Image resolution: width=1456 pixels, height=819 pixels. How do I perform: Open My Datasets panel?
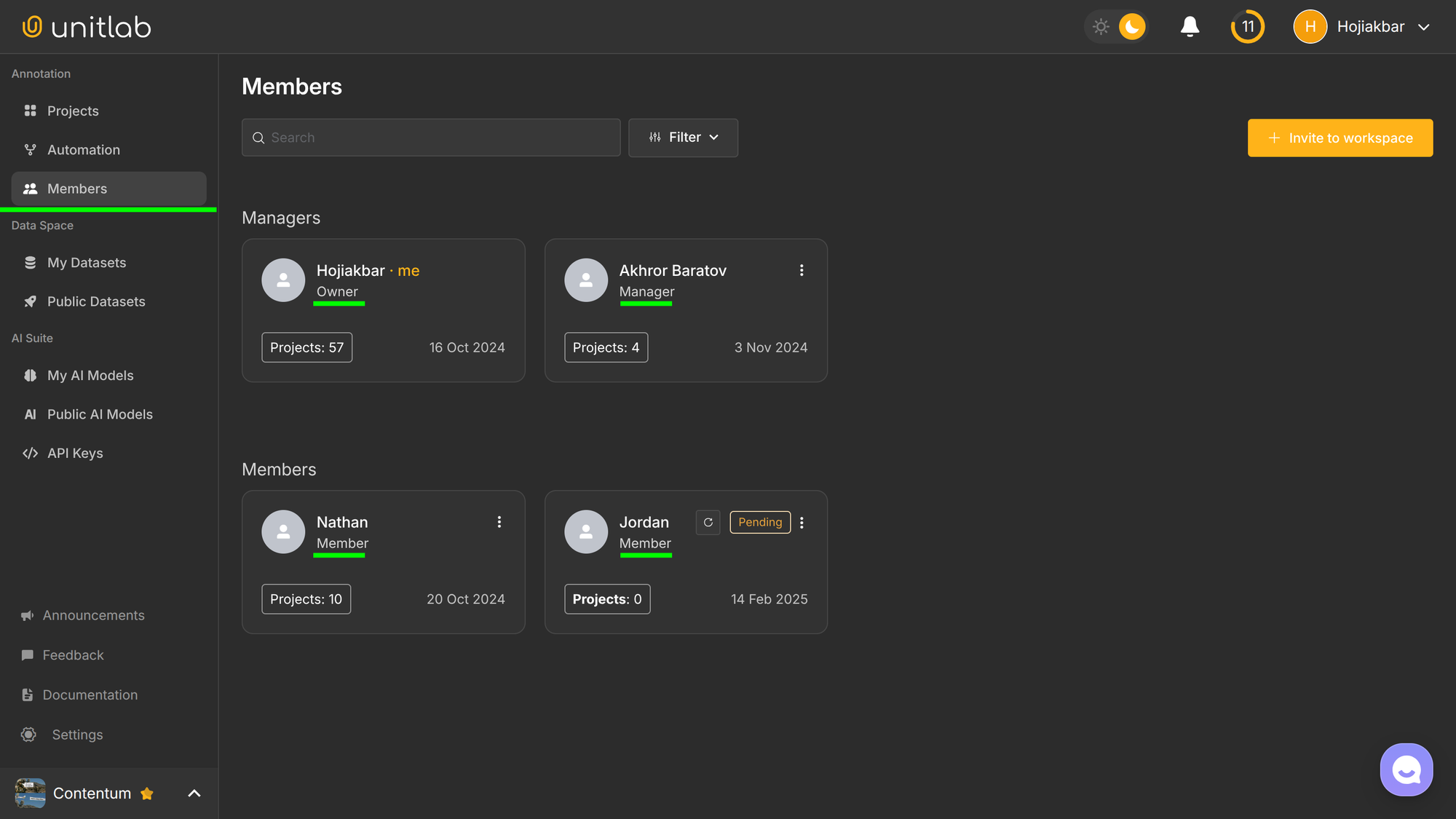(87, 262)
